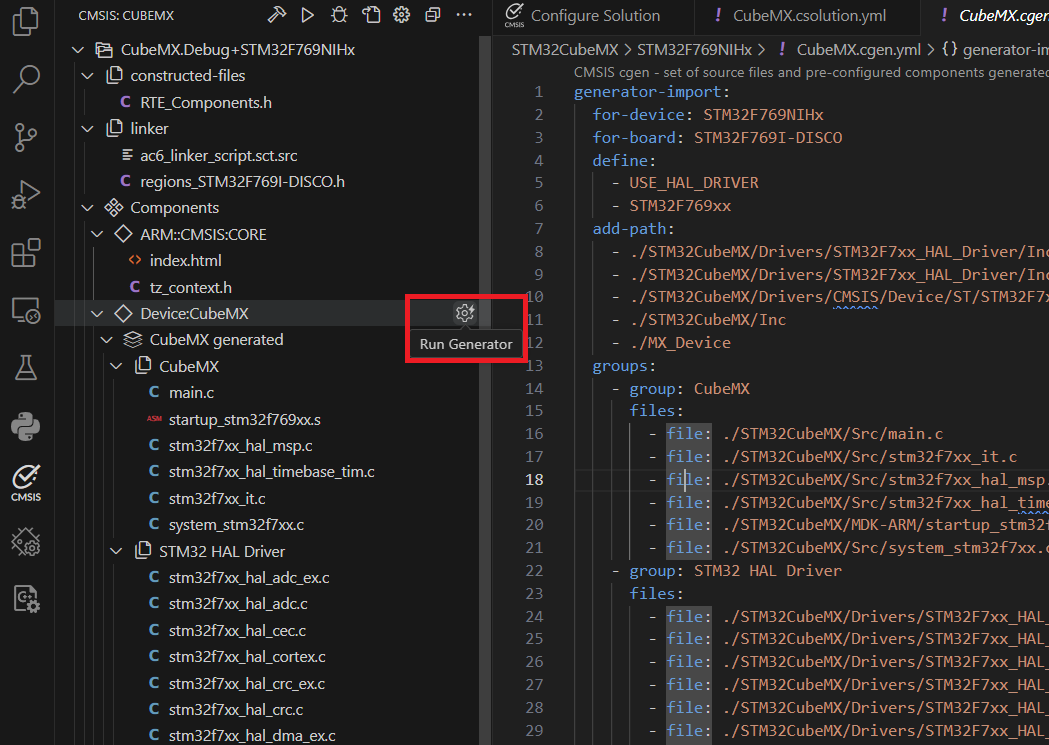Viewport: 1049px width, 745px height.
Task: Click the open file icon in CMSIS header
Action: coord(371,15)
